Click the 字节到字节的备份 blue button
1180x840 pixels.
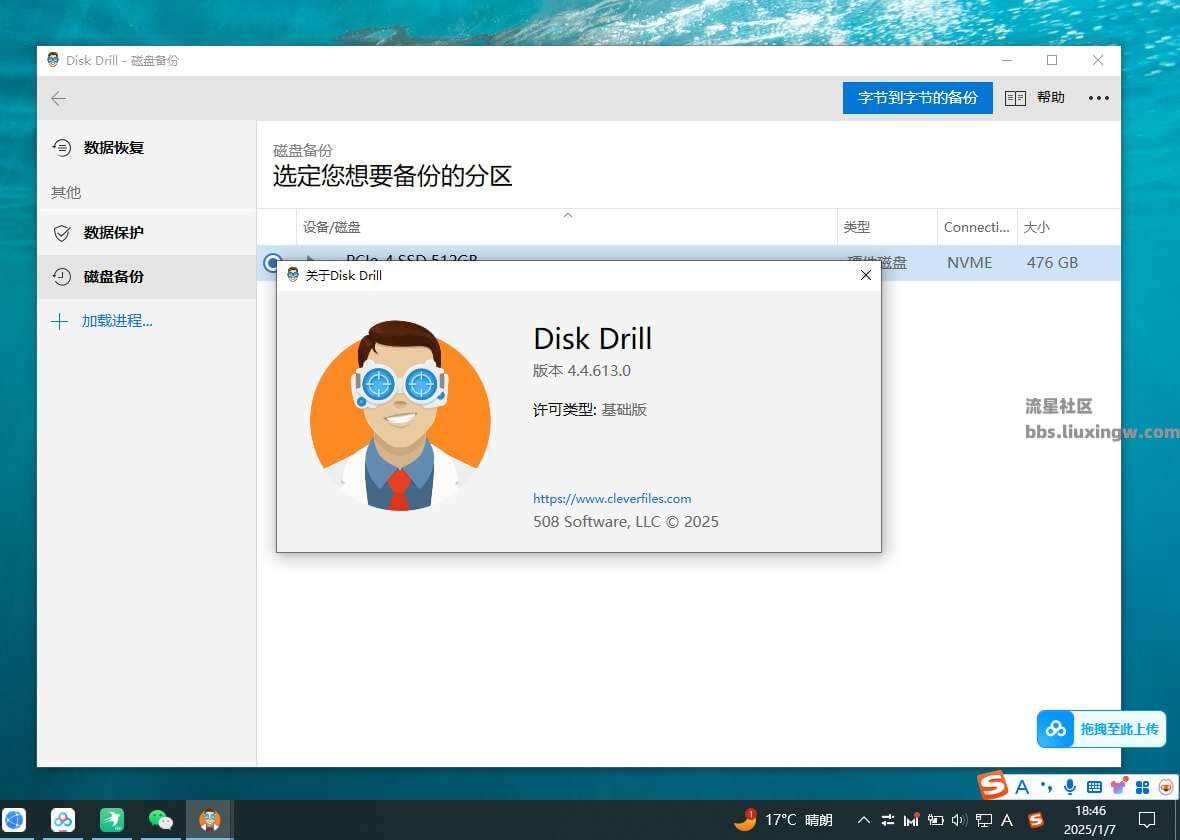(x=917, y=98)
